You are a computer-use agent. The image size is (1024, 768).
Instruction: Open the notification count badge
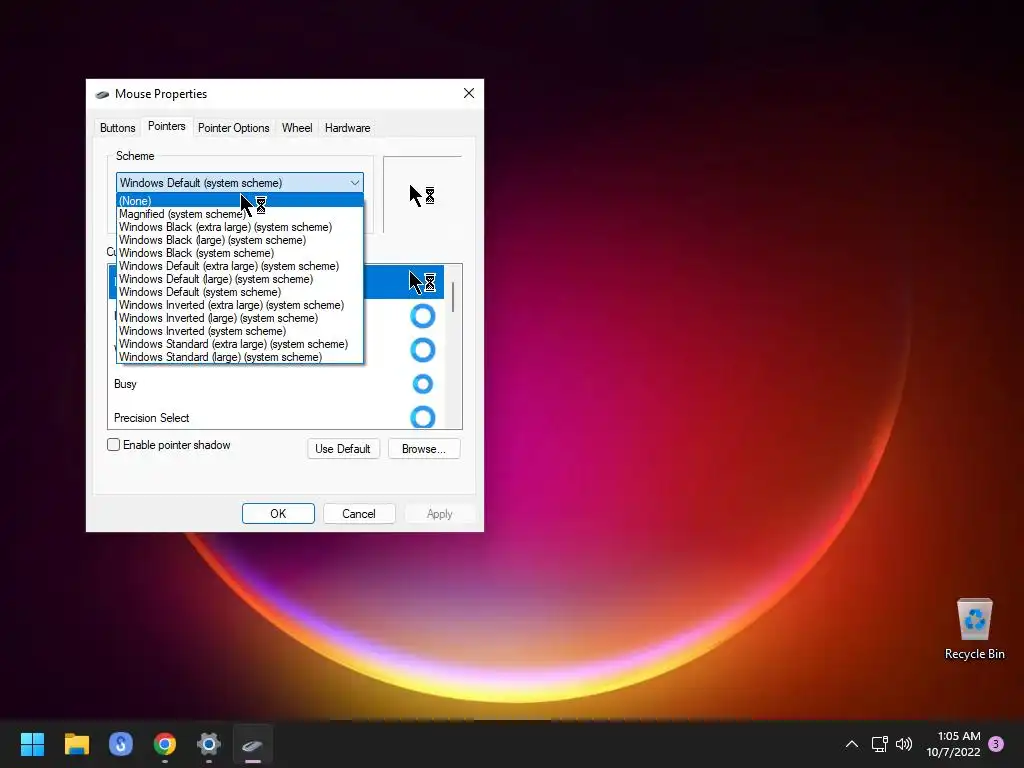point(996,744)
